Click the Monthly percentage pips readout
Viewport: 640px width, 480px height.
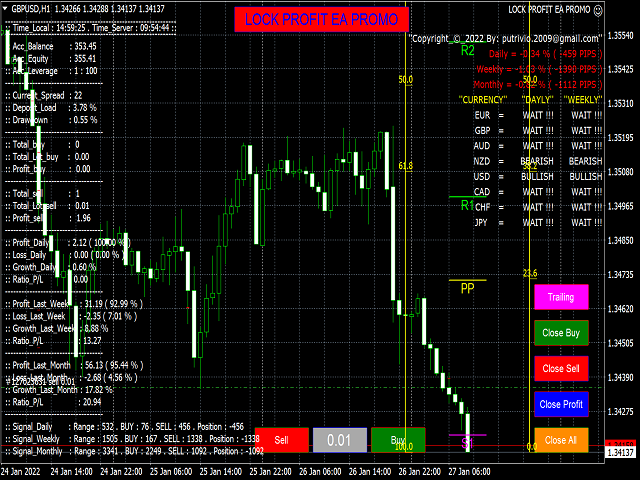[538, 85]
